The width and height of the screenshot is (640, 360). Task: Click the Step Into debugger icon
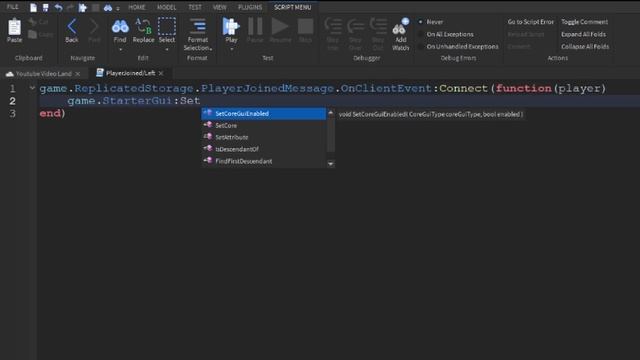coord(333,27)
